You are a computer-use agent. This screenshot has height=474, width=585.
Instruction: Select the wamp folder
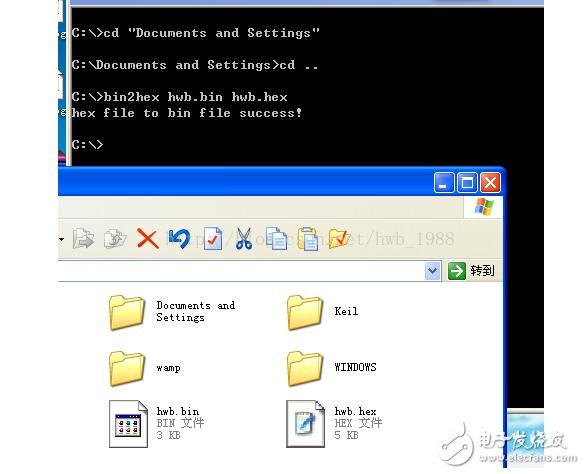pyautogui.click(x=145, y=368)
